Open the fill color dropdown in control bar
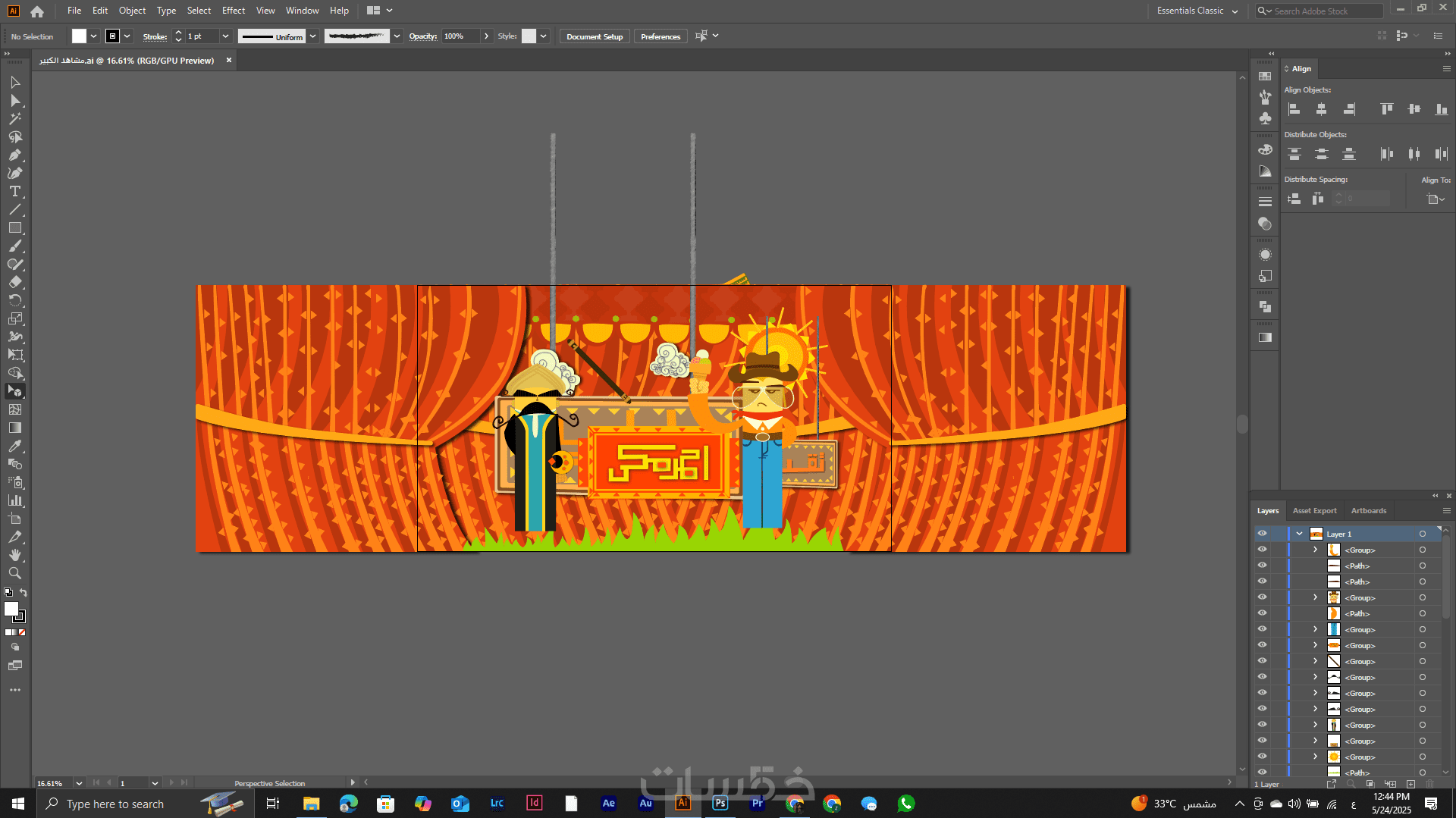 [93, 36]
